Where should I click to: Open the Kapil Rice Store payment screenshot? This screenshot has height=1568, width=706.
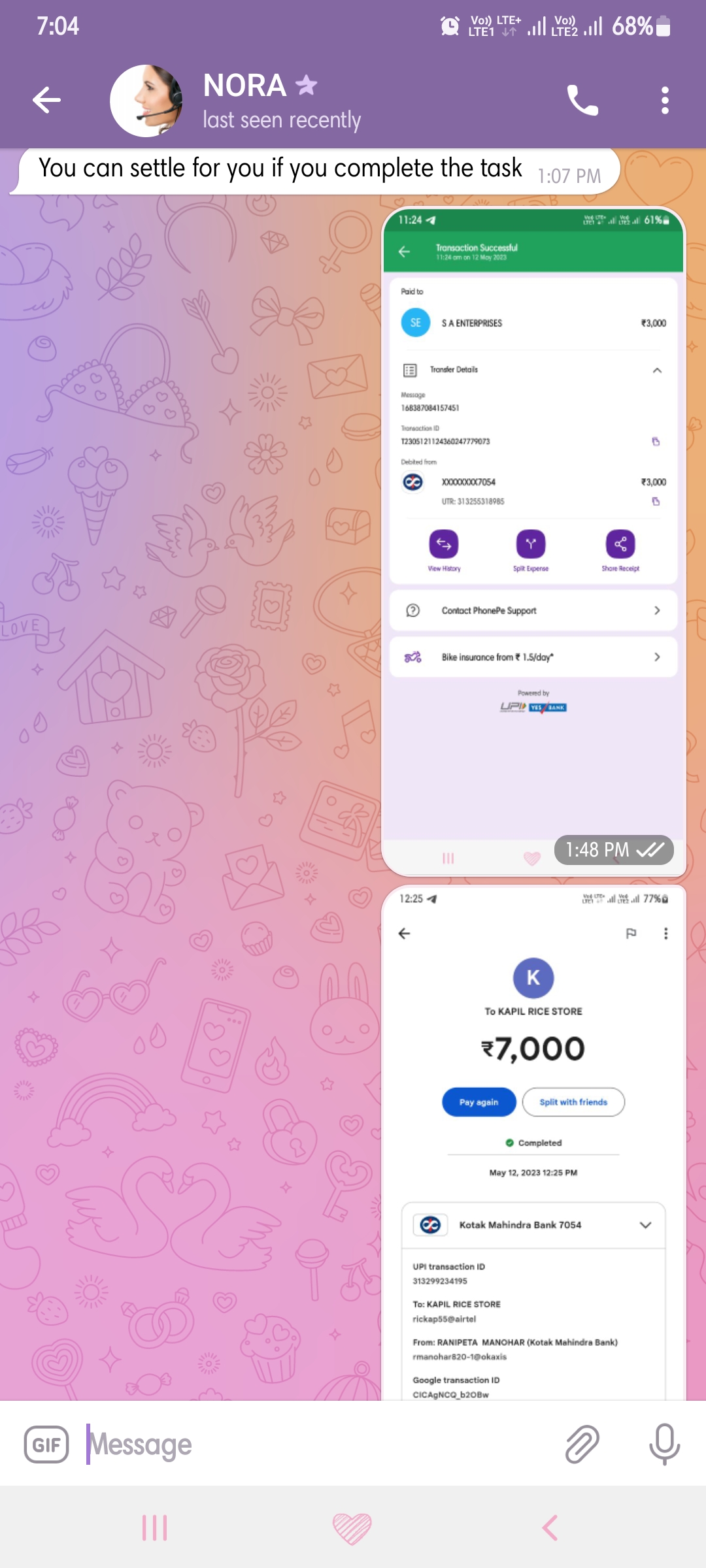point(533,1143)
